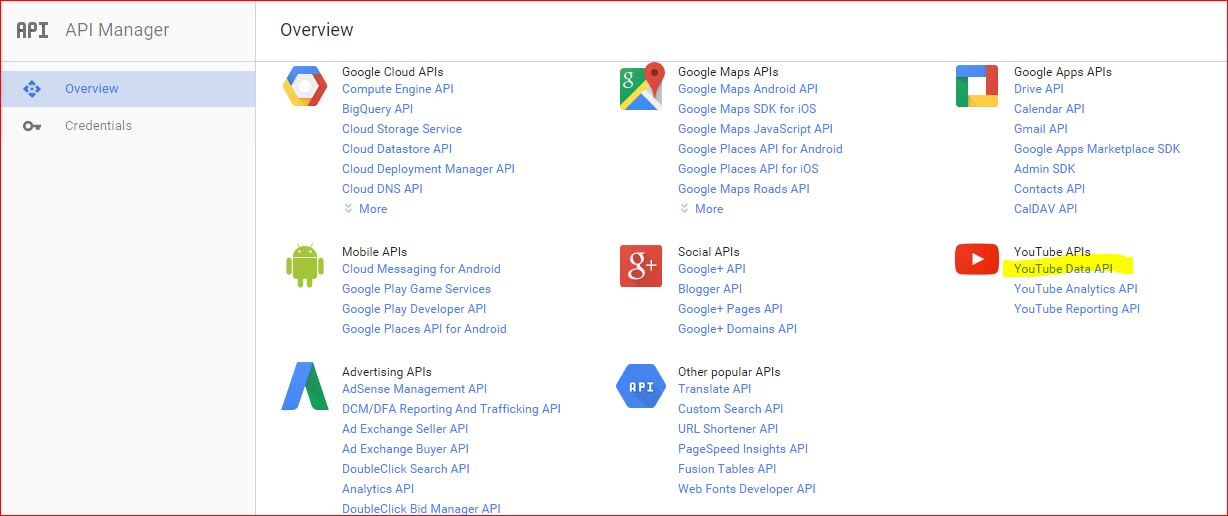Click the Other popular APIs hexagon icon
The image size is (1228, 516).
641,386
